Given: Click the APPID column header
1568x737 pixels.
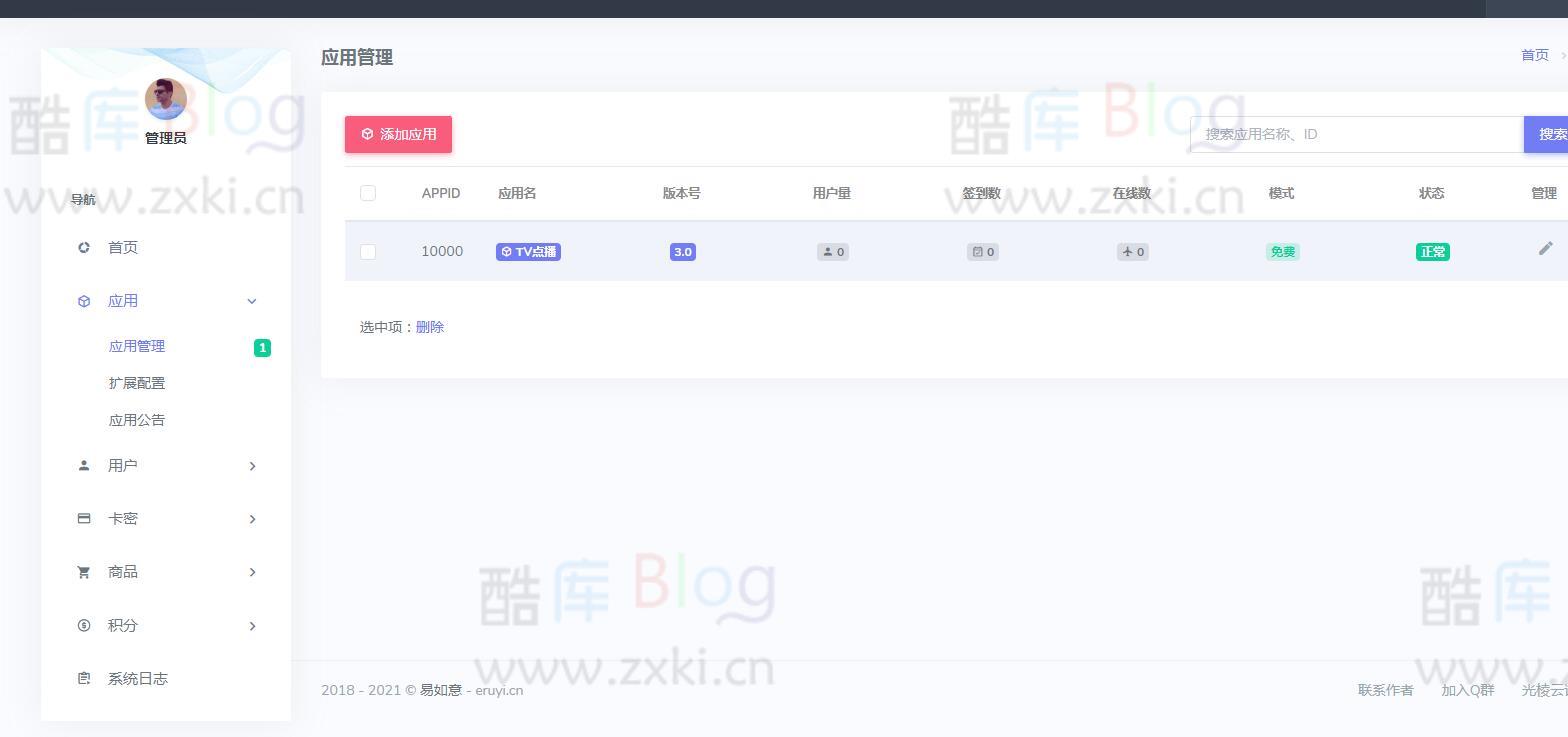Looking at the screenshot, I should coord(441,193).
